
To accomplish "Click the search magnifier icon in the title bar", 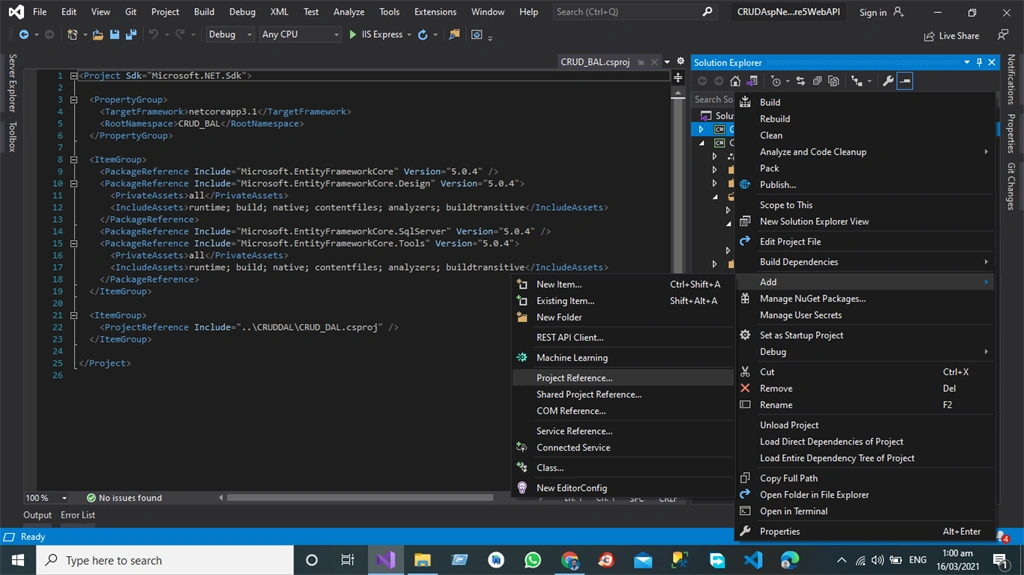I will coord(707,12).
